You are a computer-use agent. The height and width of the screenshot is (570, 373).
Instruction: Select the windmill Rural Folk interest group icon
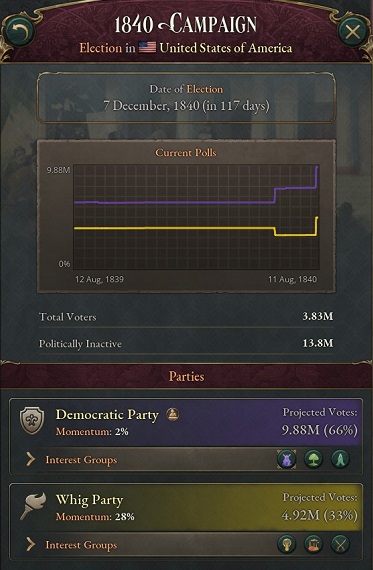pos(286,459)
